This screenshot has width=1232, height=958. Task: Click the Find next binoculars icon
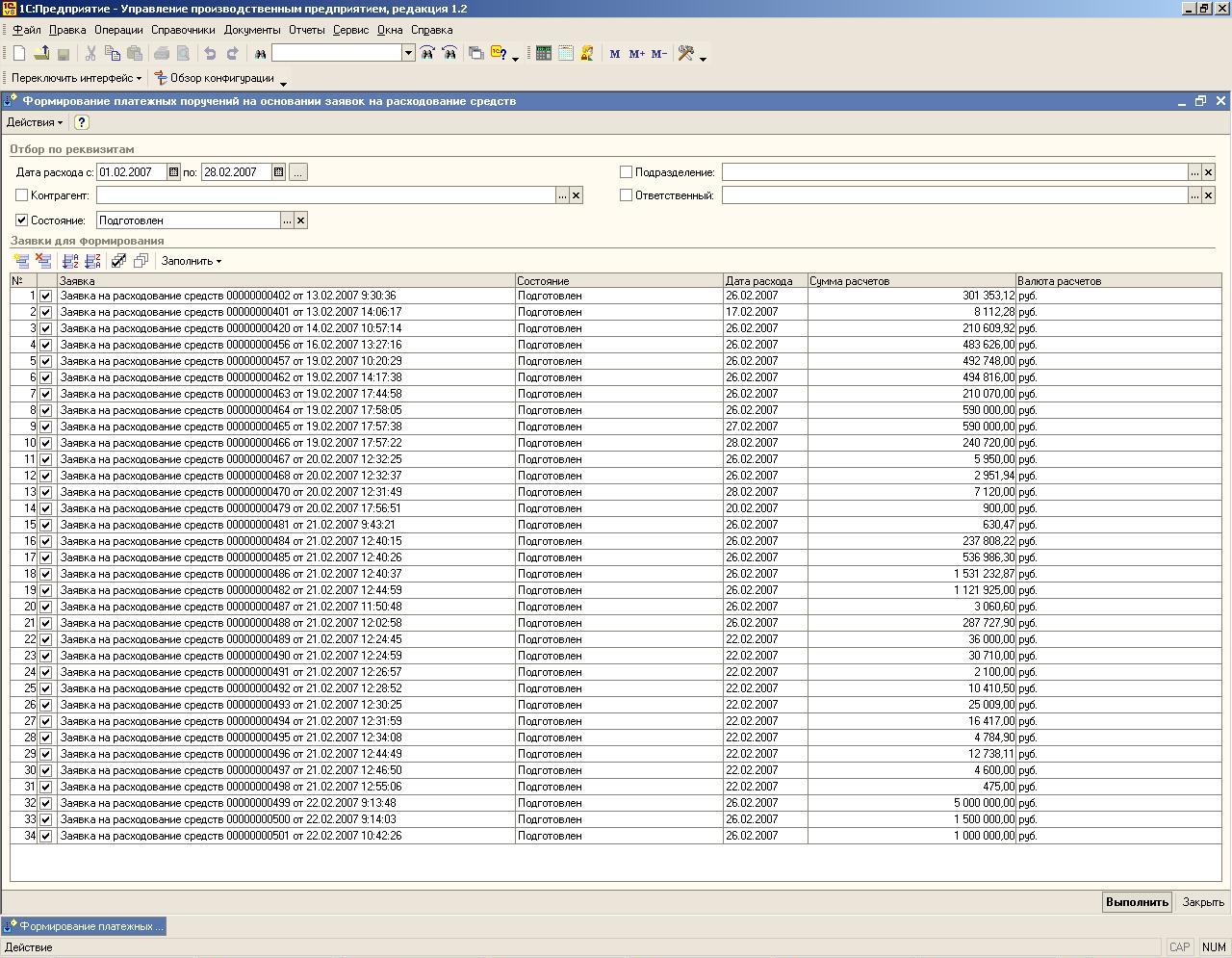click(427, 54)
